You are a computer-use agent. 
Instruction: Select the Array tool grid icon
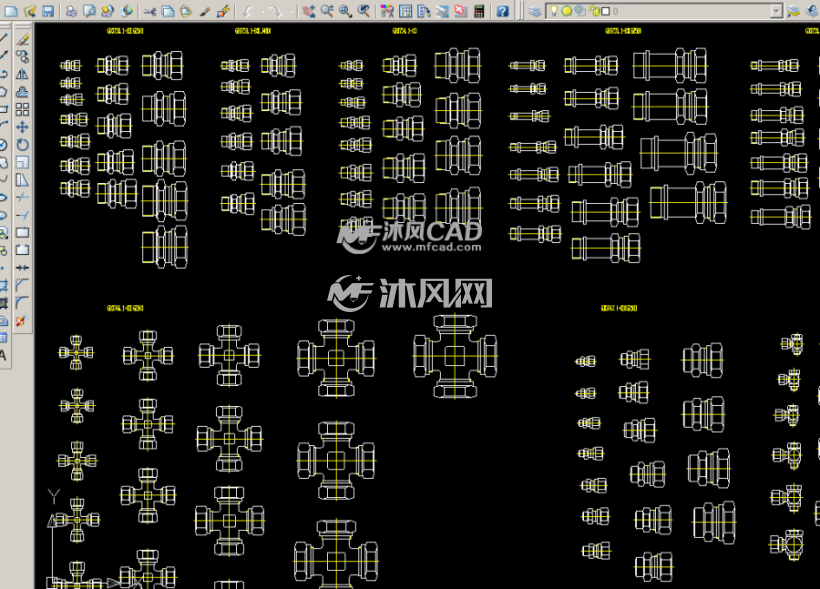tap(22, 109)
